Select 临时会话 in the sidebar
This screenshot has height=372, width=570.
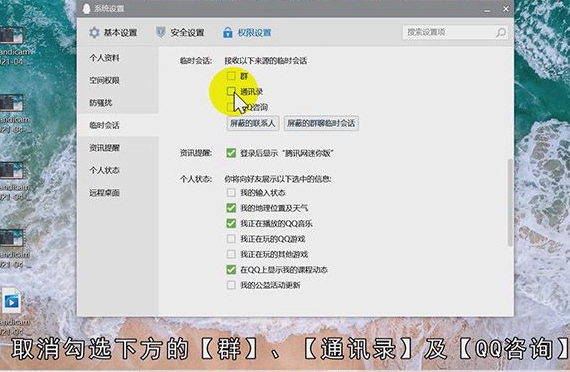pos(118,125)
